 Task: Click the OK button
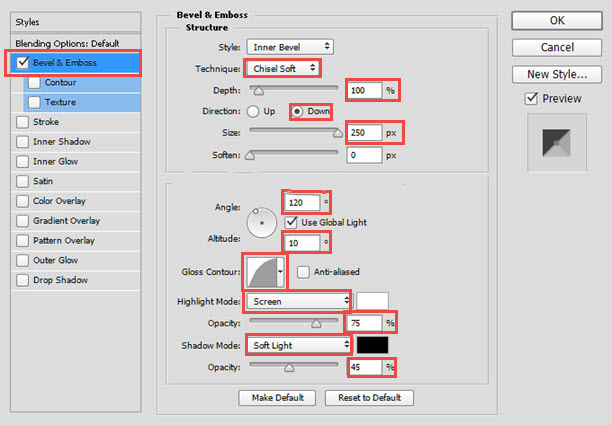click(x=557, y=20)
